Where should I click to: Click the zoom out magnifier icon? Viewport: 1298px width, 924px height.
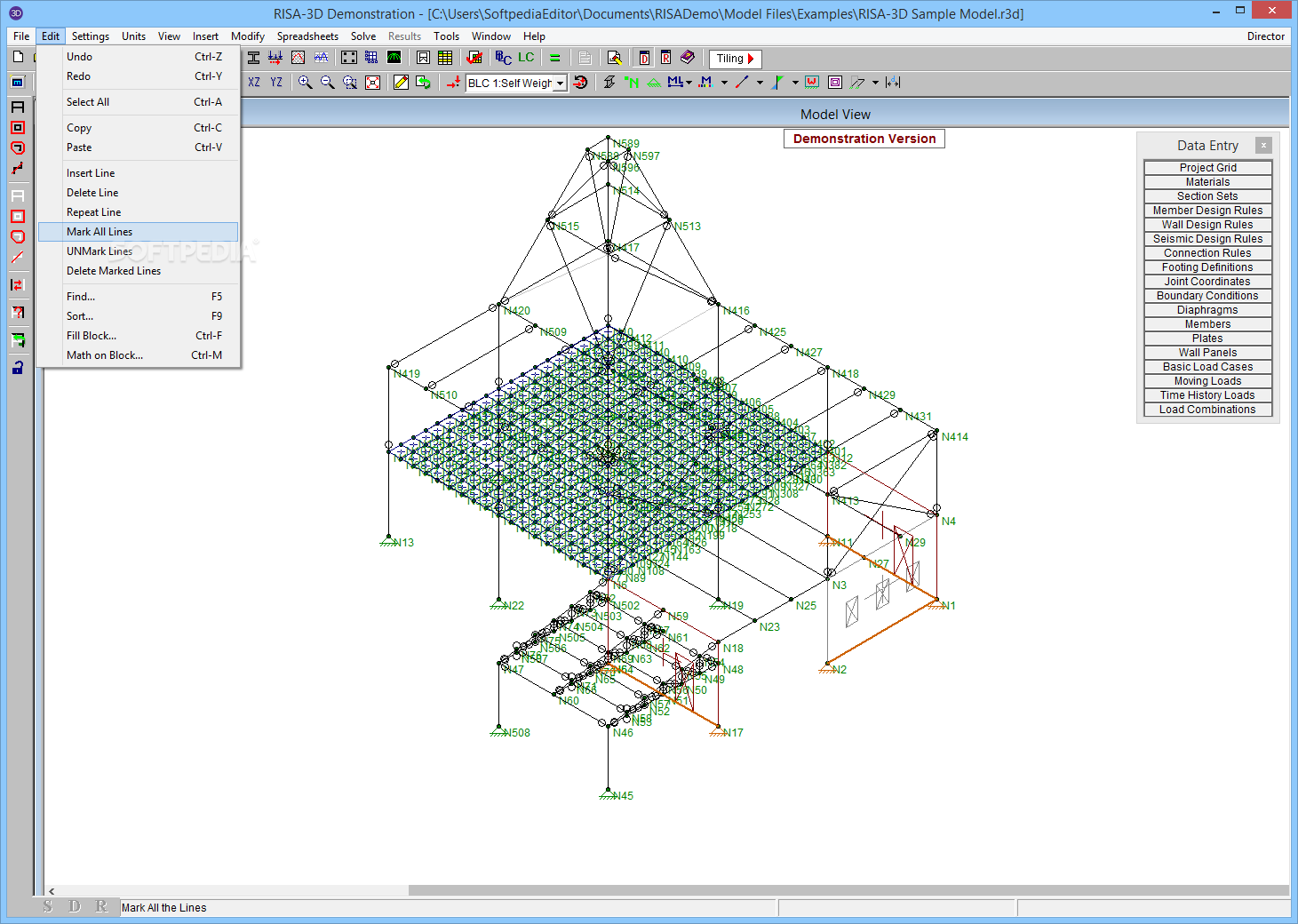[327, 83]
